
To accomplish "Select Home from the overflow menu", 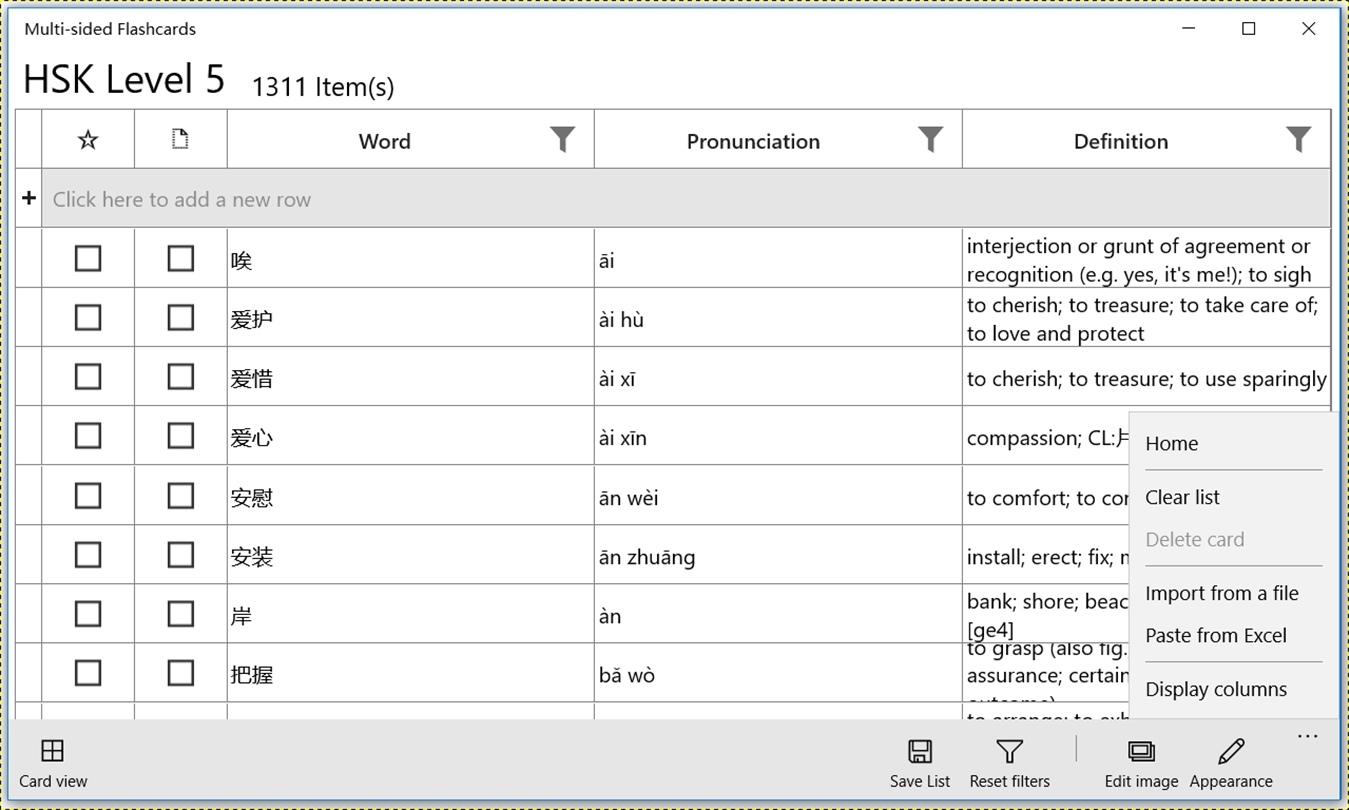I will click(1172, 444).
